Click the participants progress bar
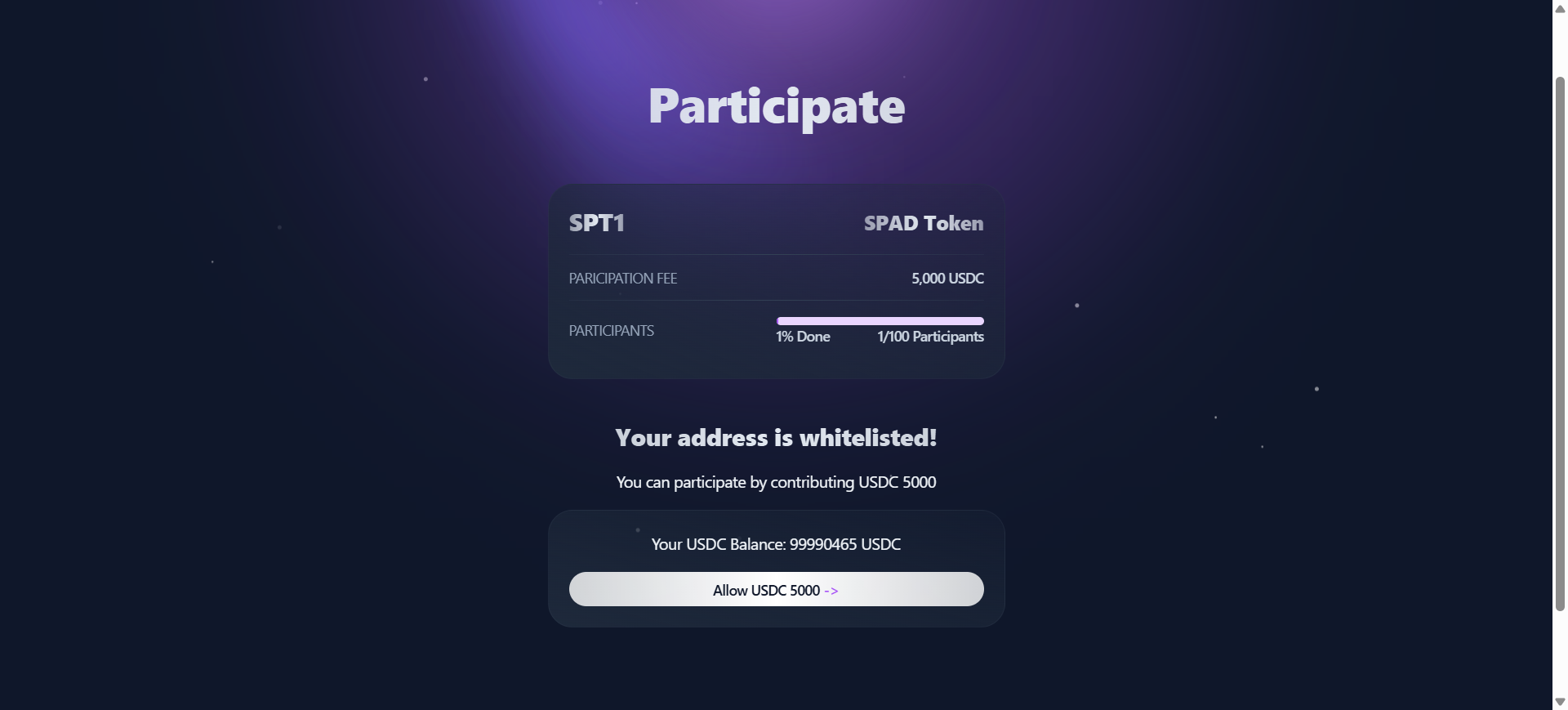1568x710 pixels. 880,321
